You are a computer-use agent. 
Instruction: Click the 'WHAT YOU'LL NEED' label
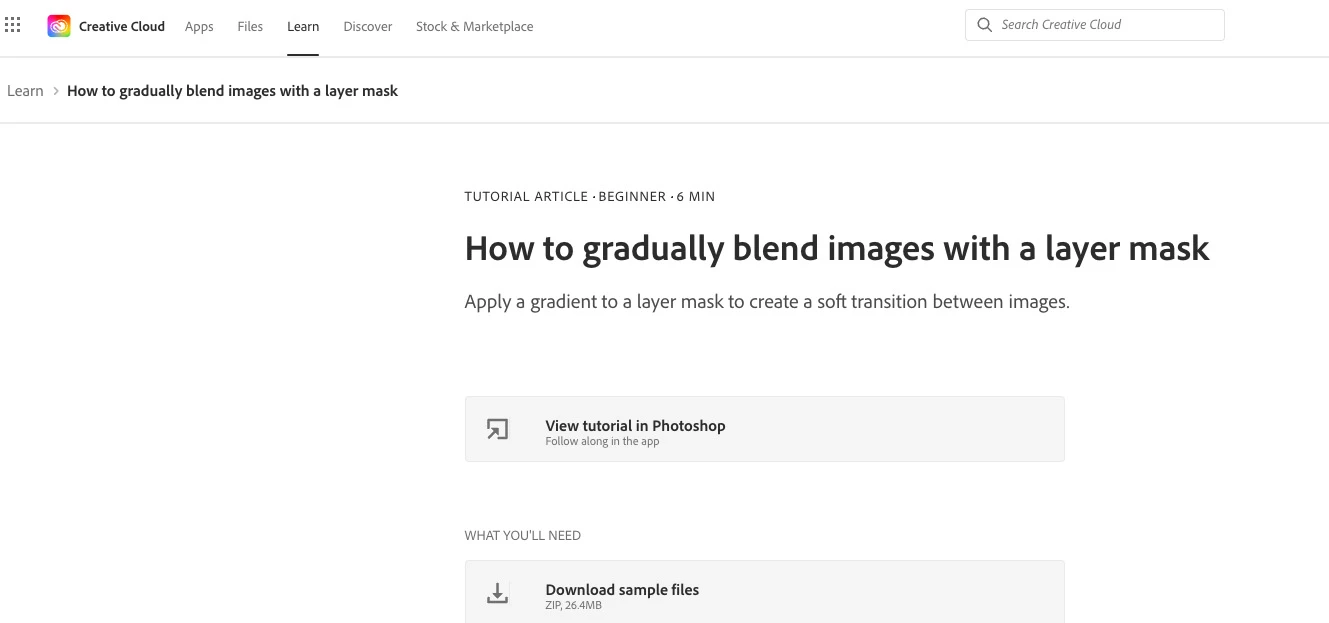pyautogui.click(x=523, y=535)
